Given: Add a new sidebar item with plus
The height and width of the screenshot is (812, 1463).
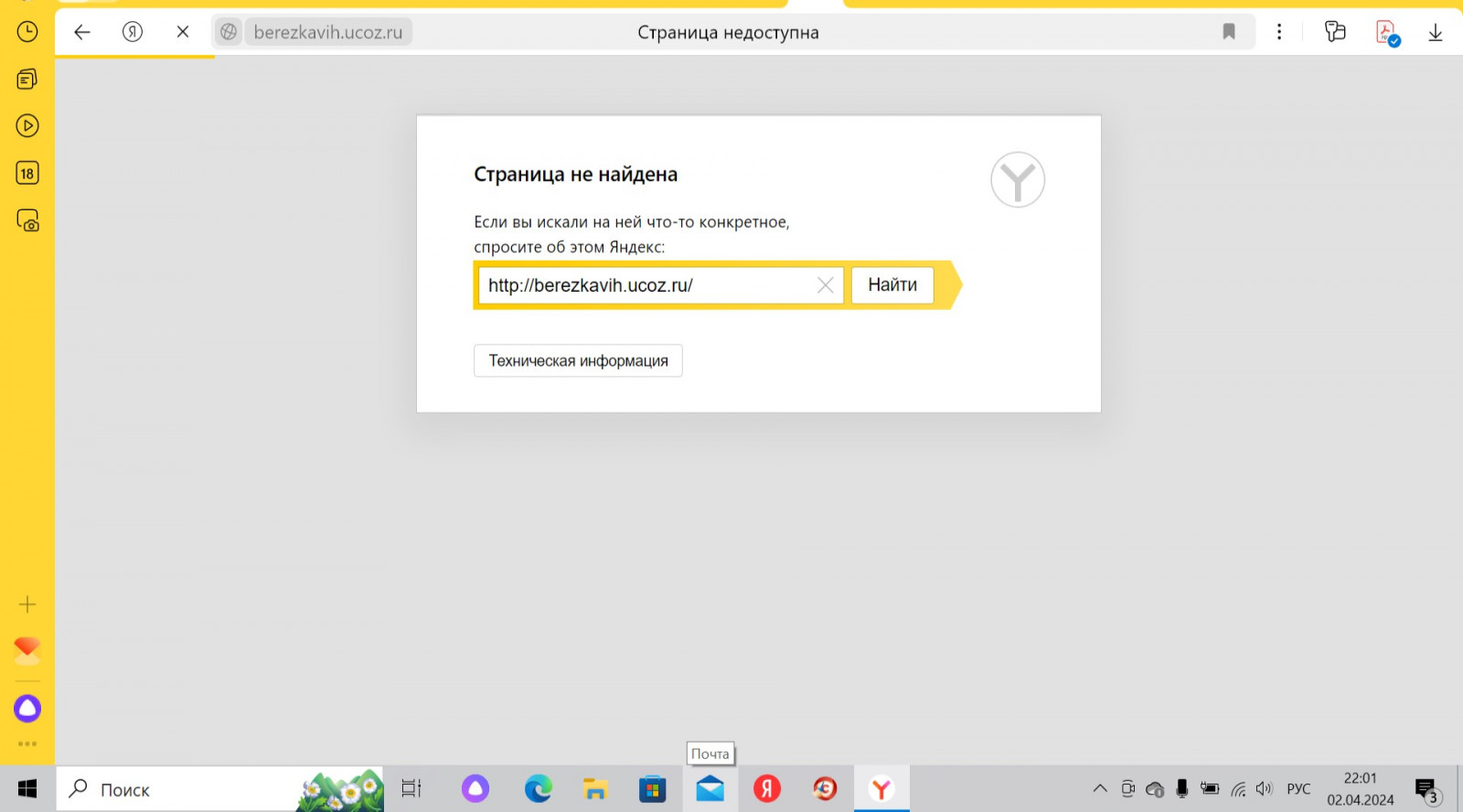Looking at the screenshot, I should (x=27, y=604).
